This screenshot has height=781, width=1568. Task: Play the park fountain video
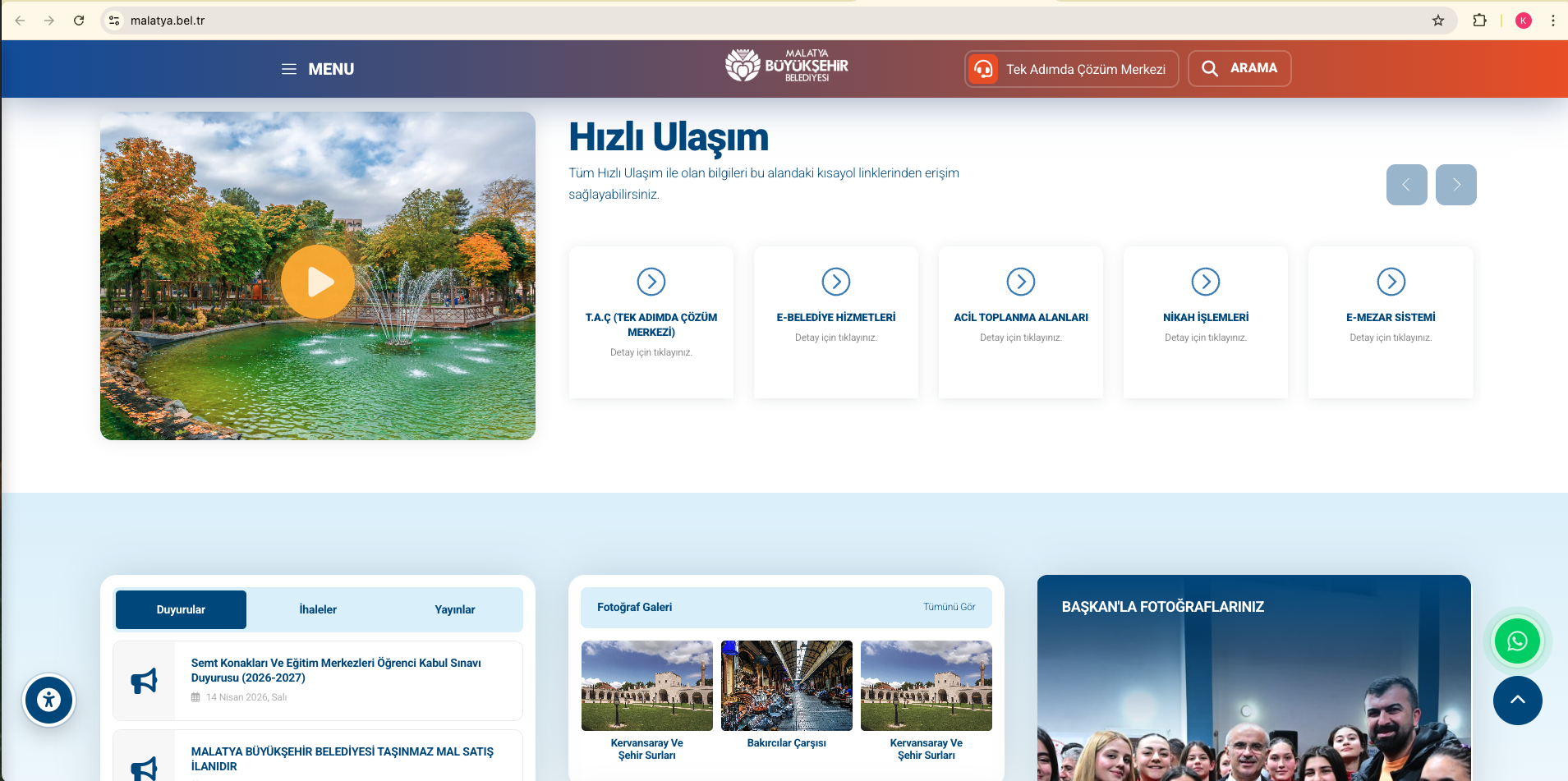tap(318, 282)
